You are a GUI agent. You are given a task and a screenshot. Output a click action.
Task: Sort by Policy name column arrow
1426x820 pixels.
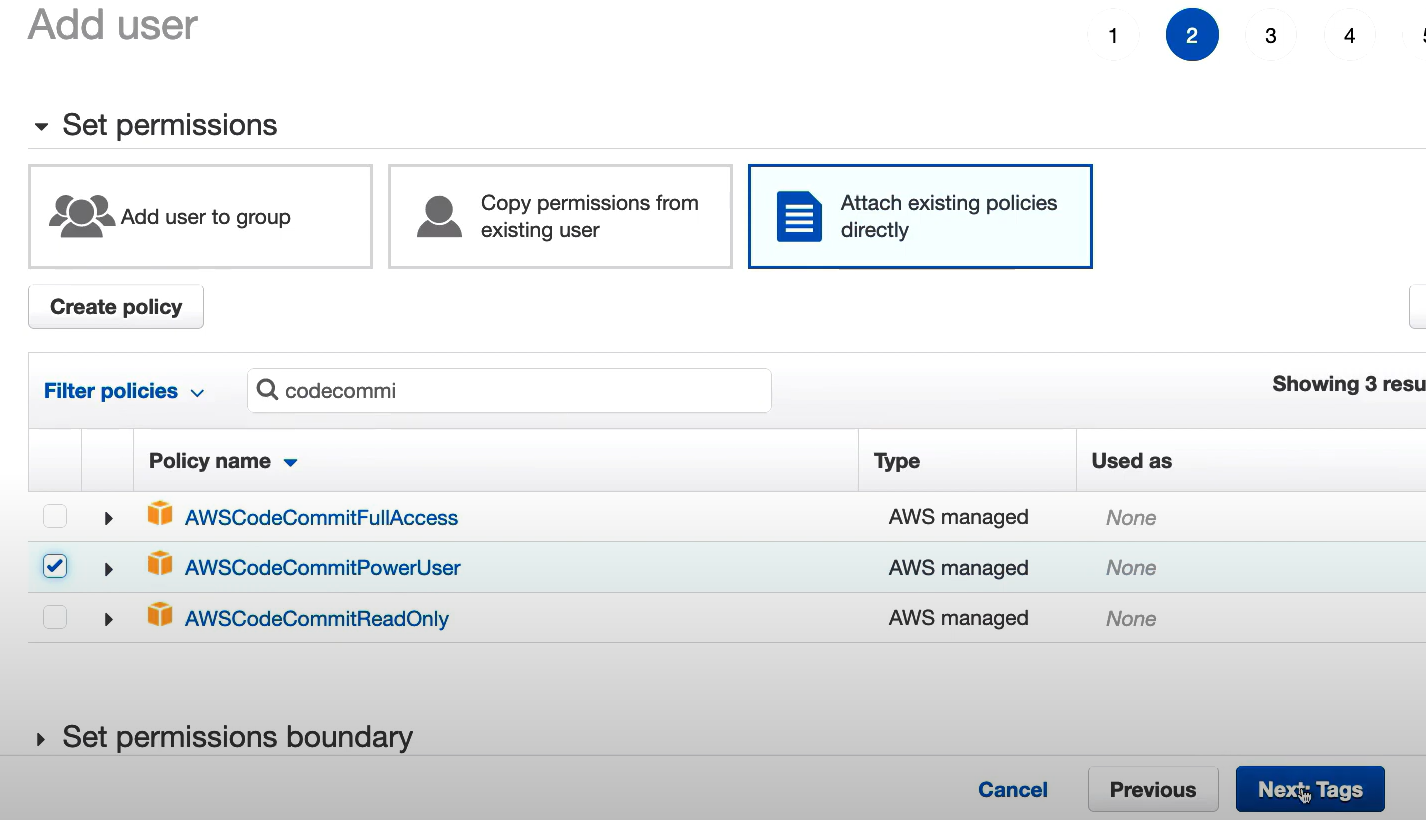pos(291,462)
